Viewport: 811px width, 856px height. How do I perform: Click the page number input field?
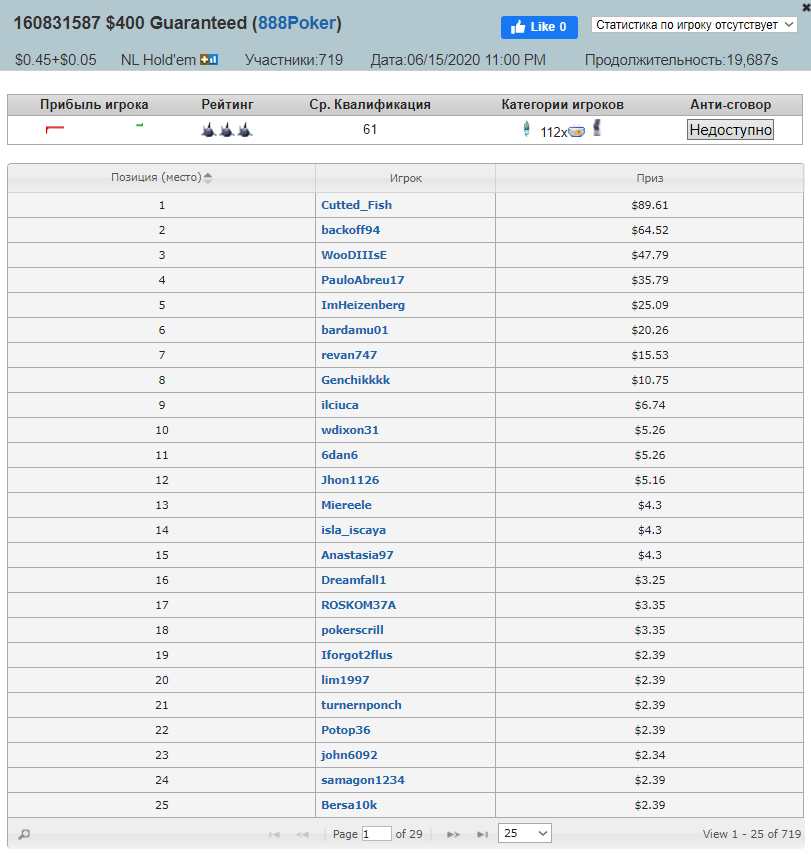click(377, 834)
